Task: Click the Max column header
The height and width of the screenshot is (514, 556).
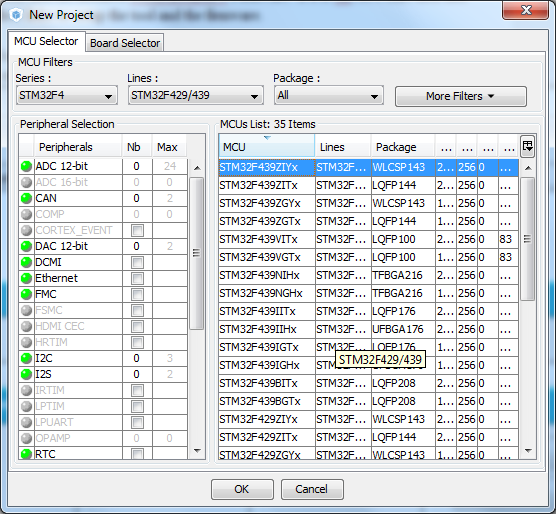Action: (169, 147)
